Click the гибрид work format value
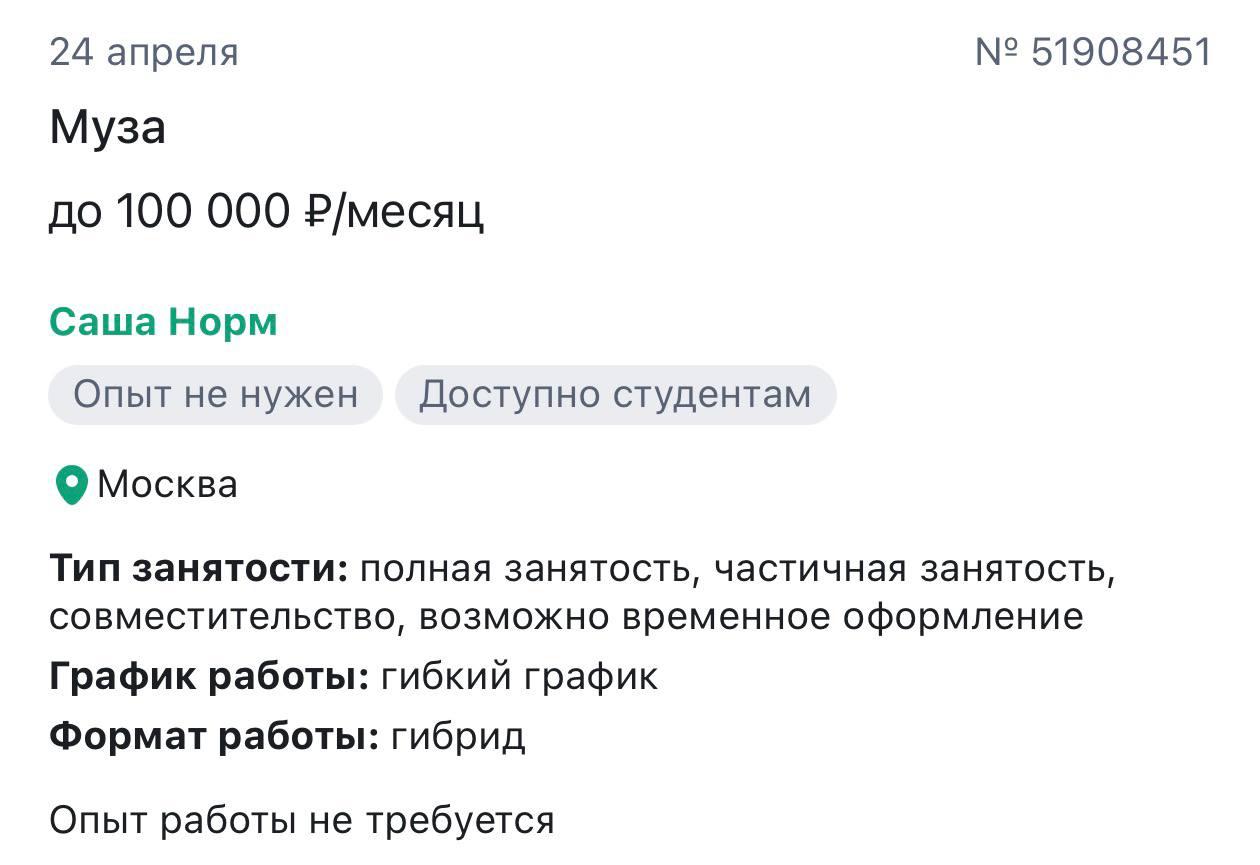The image size is (1260, 865). tap(458, 737)
